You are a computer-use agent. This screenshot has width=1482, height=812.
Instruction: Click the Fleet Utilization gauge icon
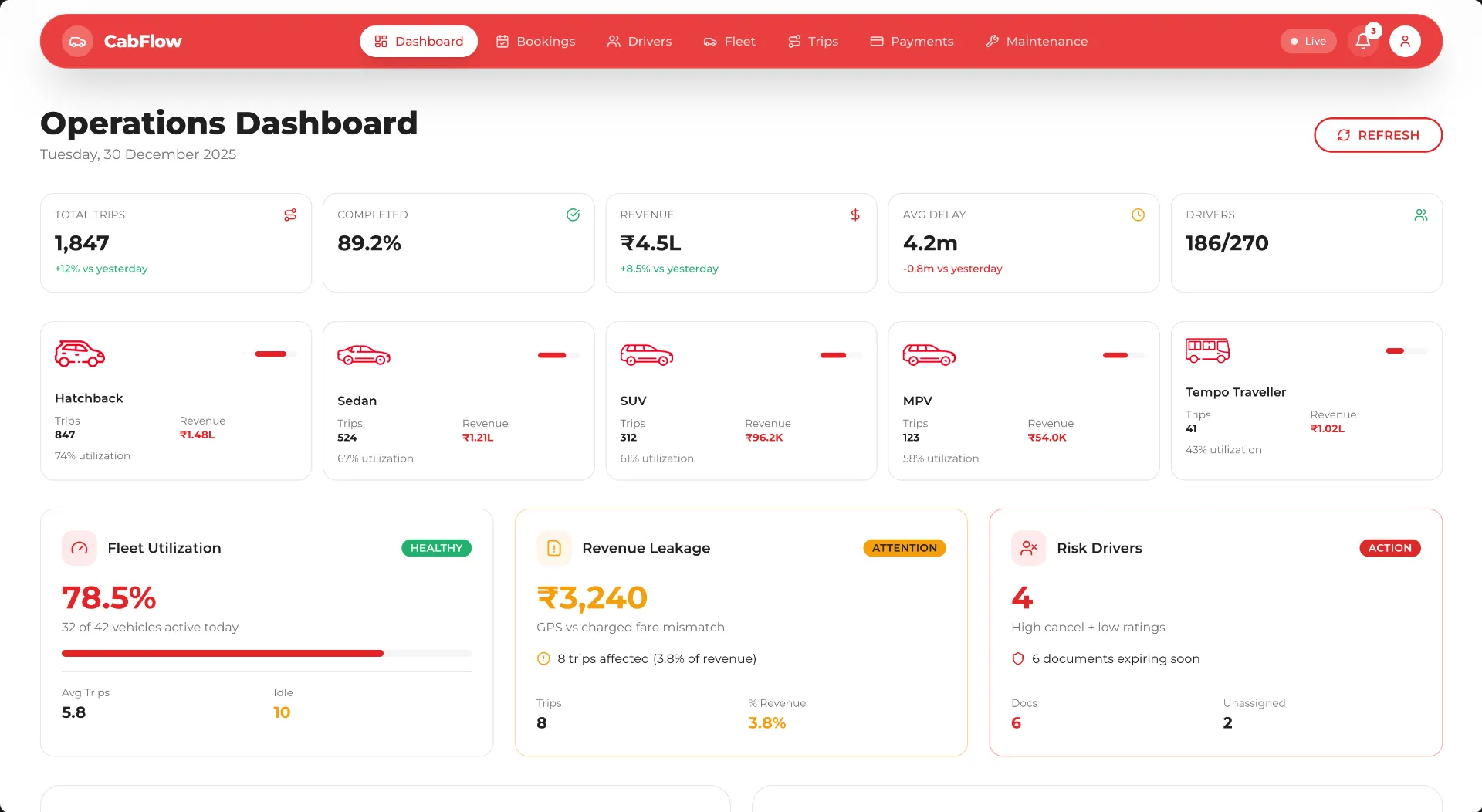tap(80, 548)
